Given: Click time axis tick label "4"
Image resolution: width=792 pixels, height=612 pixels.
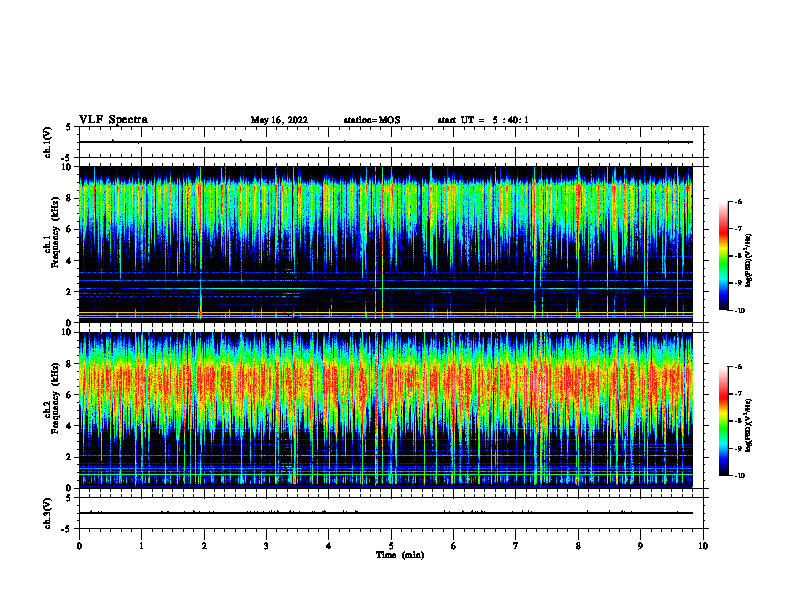Looking at the screenshot, I should pyautogui.click(x=329, y=546).
